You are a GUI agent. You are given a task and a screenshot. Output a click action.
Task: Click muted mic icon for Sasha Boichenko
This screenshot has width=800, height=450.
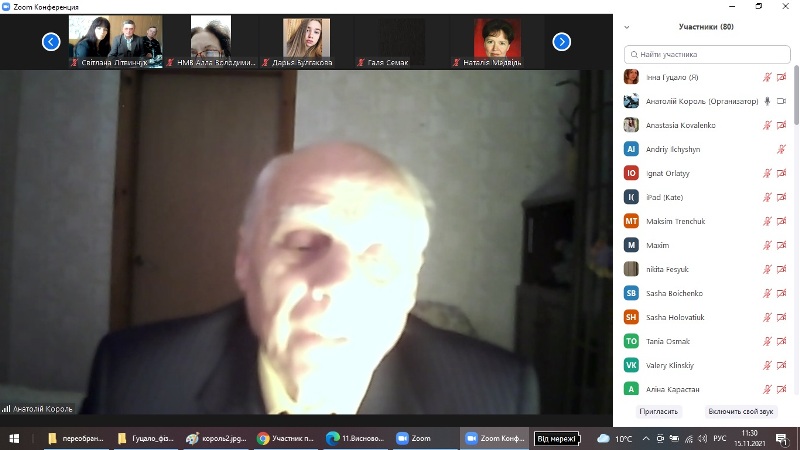coord(767,293)
